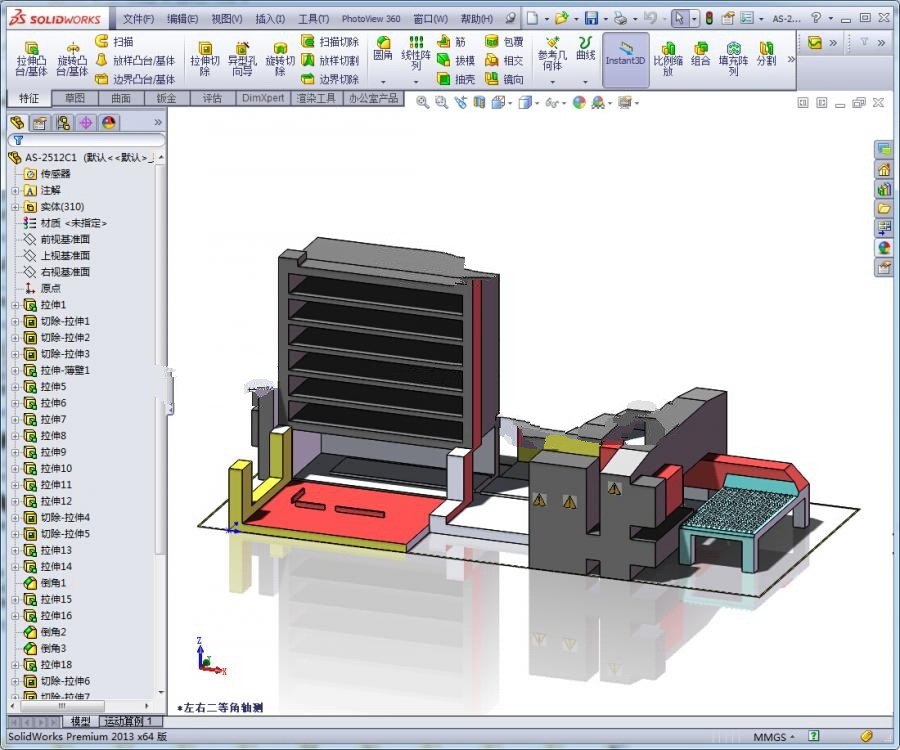Switch to the PropertyManager panel tab
The height and width of the screenshot is (750, 900).
pos(40,122)
